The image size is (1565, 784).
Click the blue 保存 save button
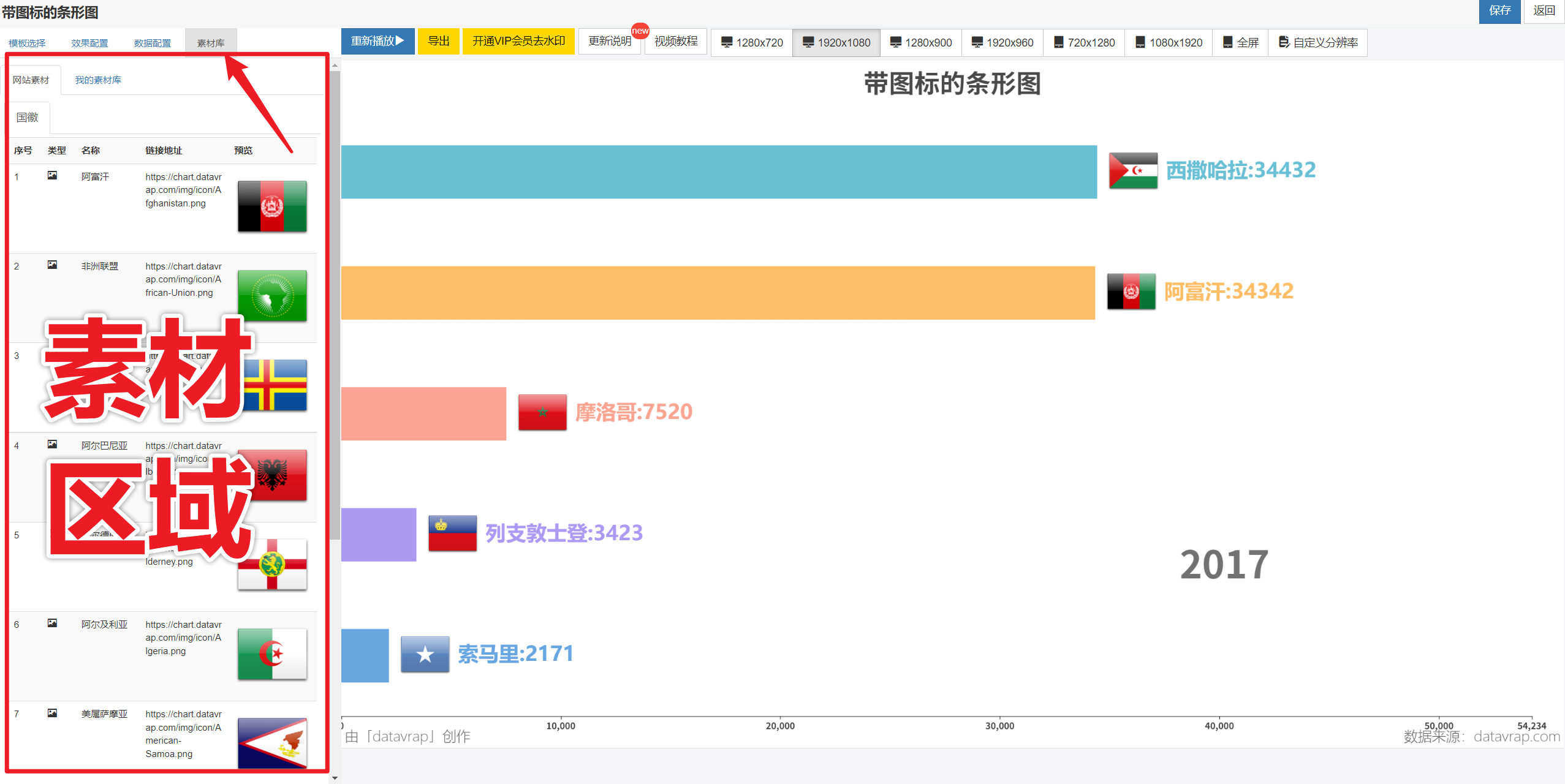point(1499,11)
